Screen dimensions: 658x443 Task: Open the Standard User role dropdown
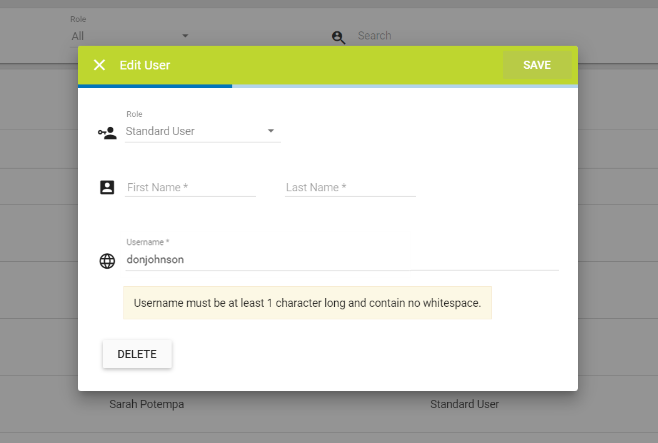(x=200, y=131)
